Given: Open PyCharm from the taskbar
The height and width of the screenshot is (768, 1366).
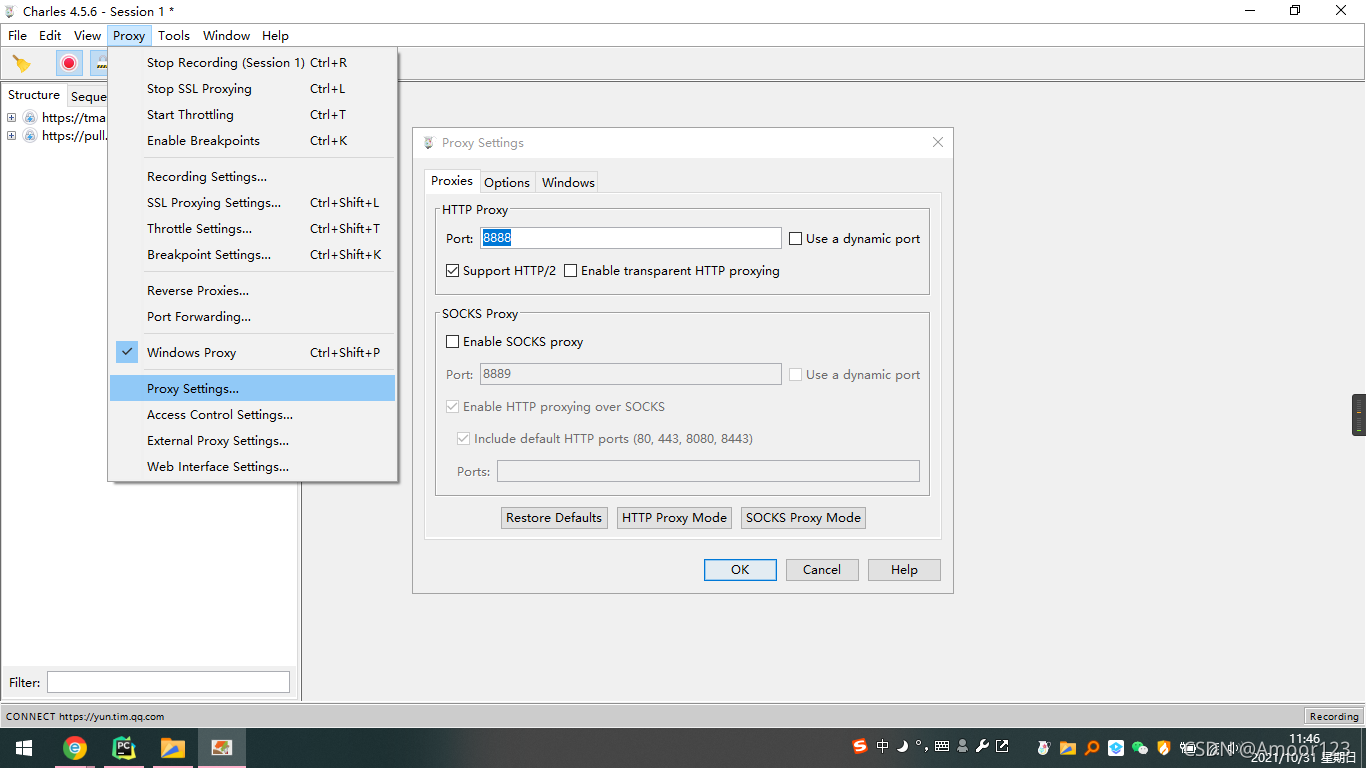Looking at the screenshot, I should [x=124, y=748].
